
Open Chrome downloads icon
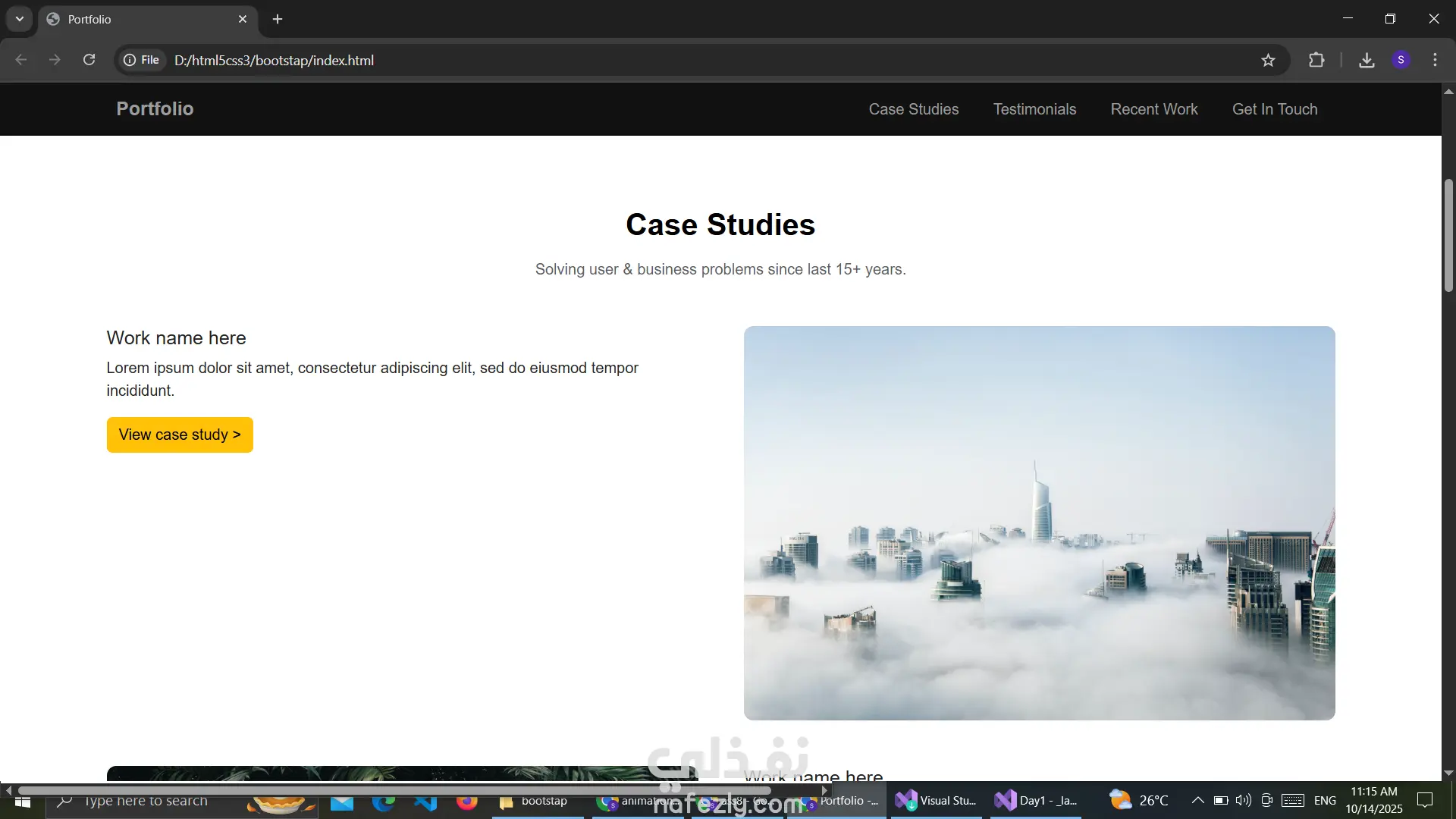1367,60
